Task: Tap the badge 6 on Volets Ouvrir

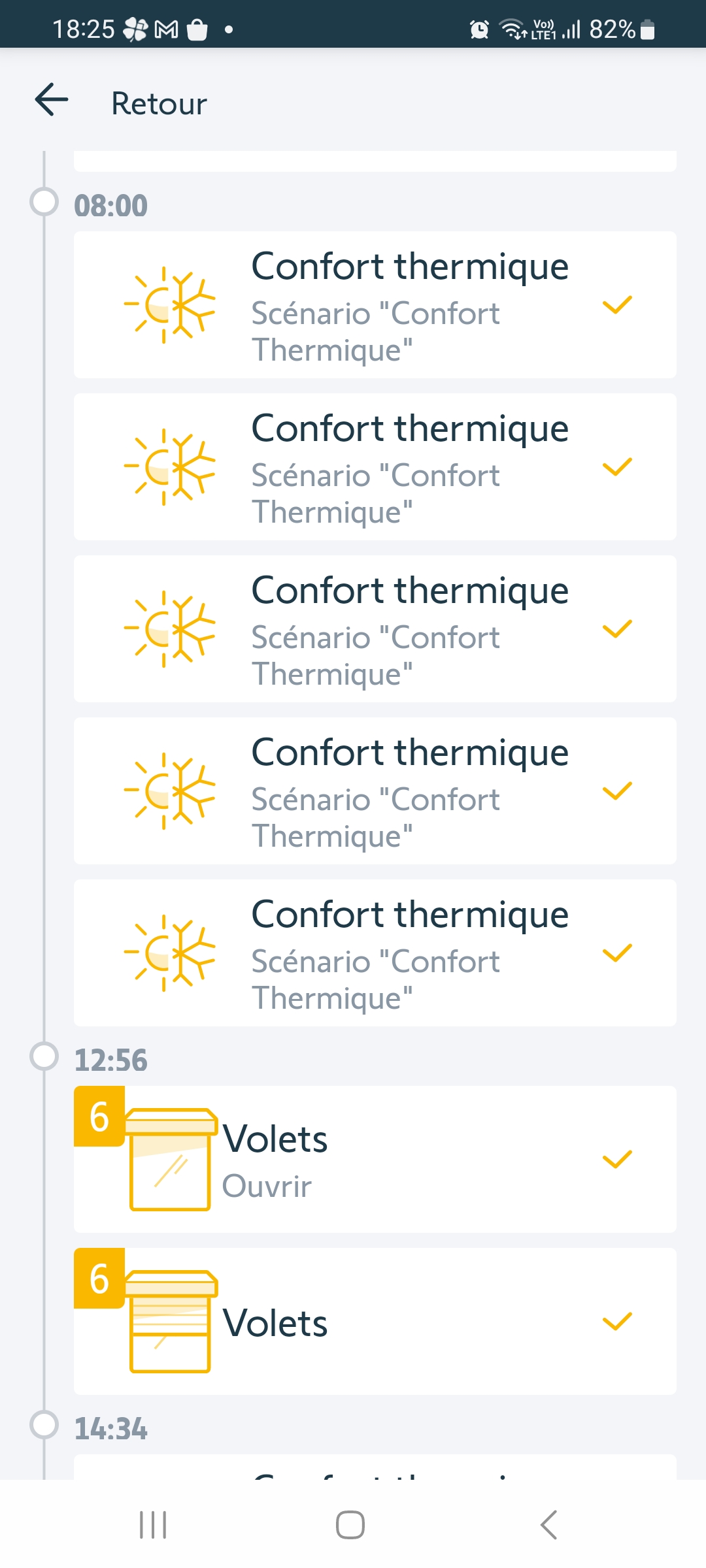Action: pyautogui.click(x=99, y=1116)
